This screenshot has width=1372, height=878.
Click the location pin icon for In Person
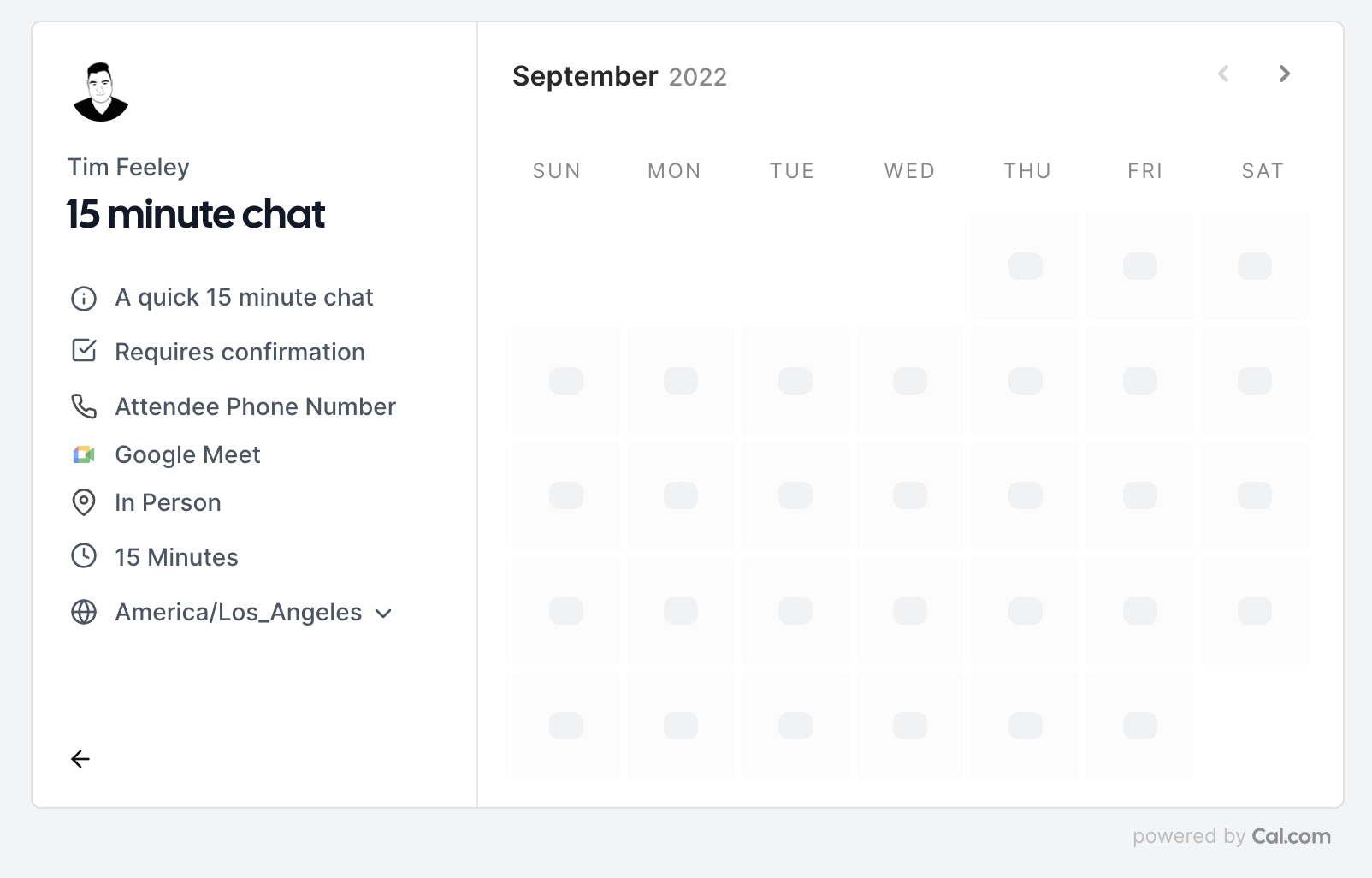coord(84,502)
